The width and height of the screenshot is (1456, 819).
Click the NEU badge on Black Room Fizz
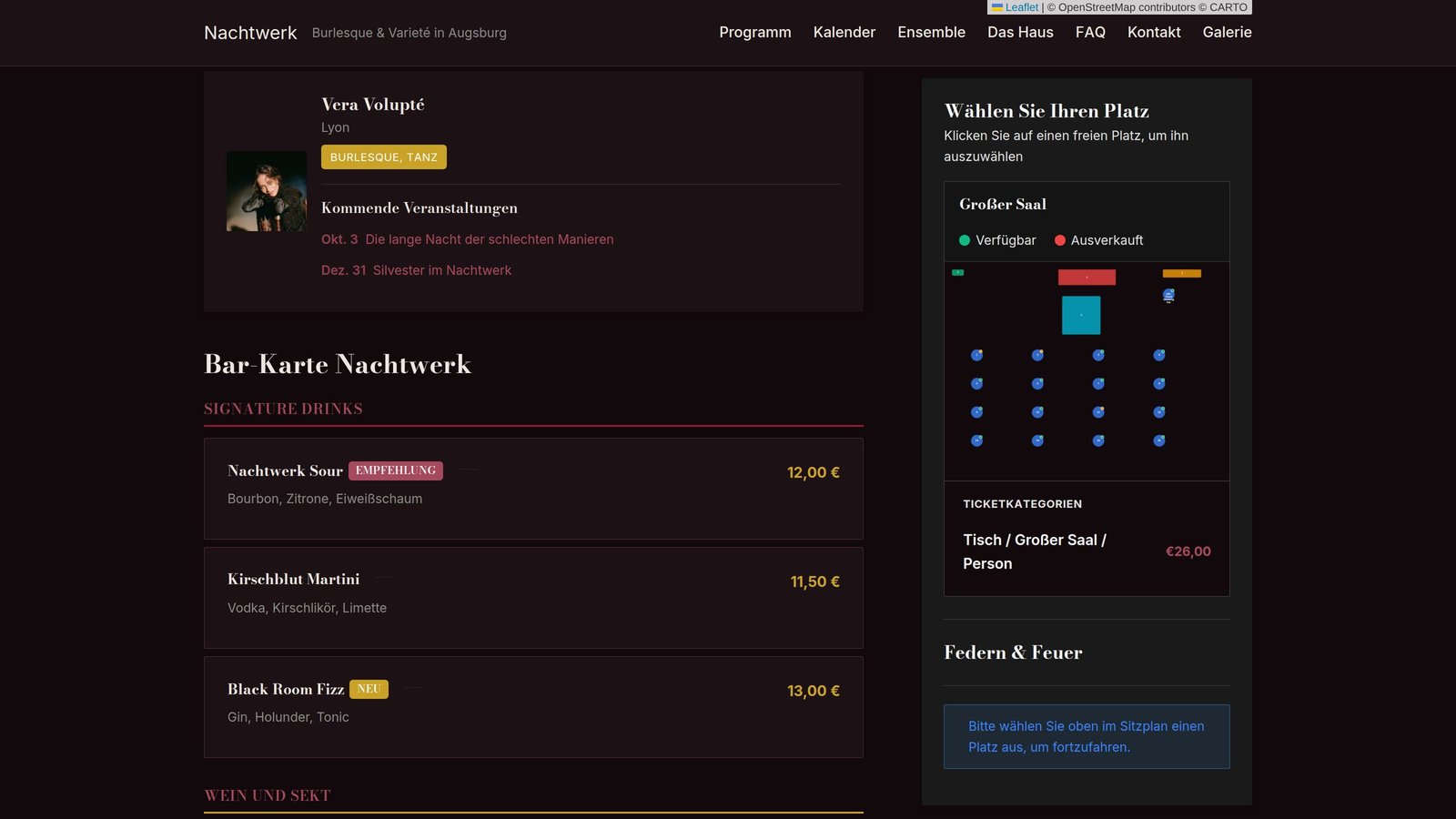point(369,689)
